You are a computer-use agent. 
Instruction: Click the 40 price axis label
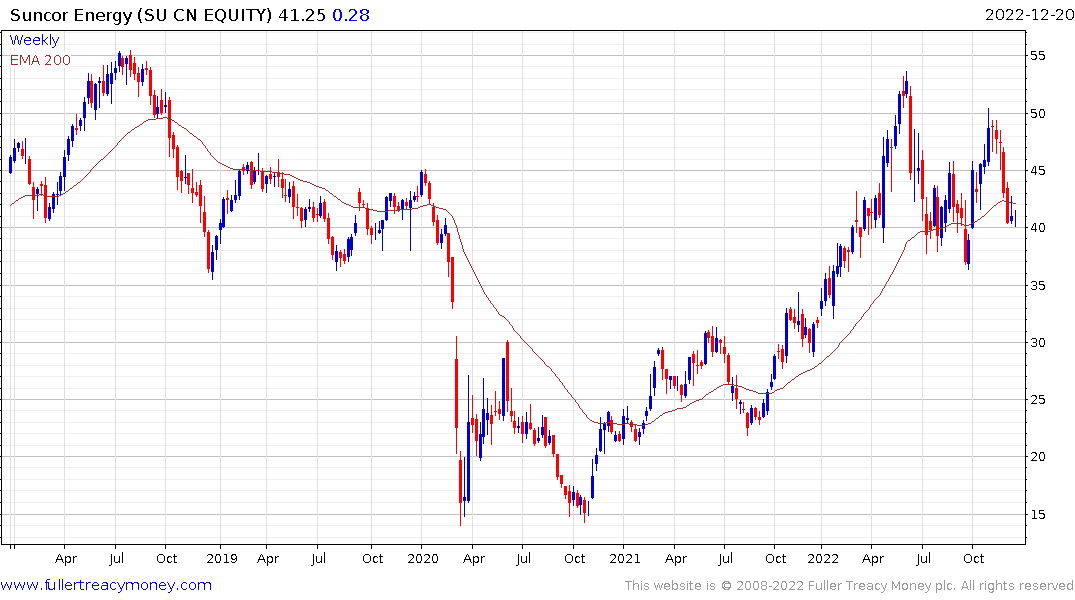(x=1038, y=228)
